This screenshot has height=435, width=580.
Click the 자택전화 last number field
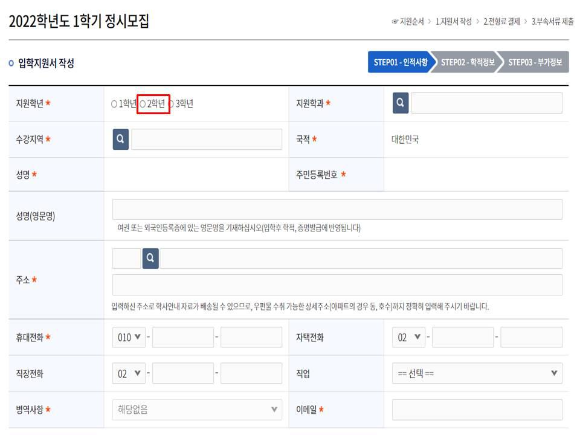pos(532,337)
